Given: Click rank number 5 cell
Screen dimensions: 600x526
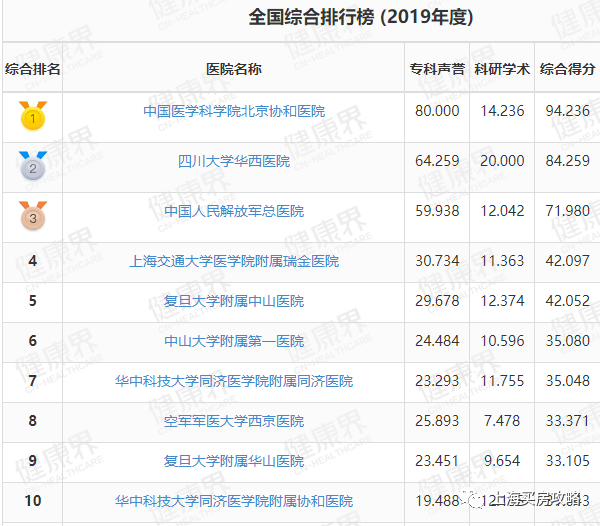Looking at the screenshot, I should click(33, 301).
